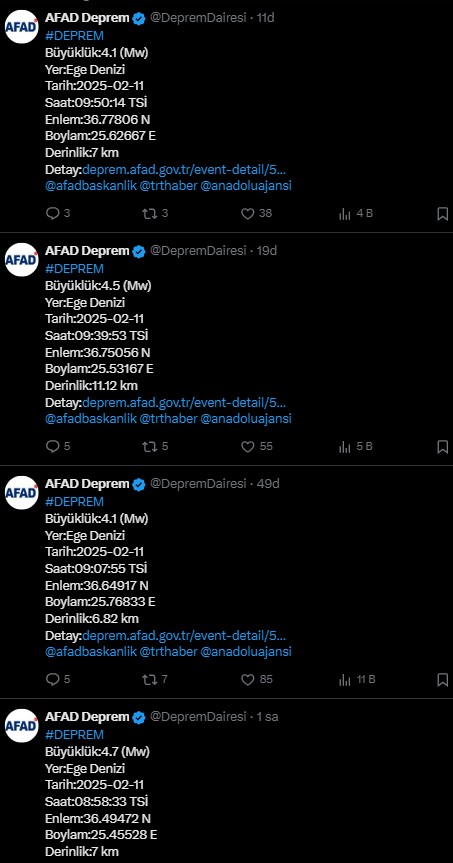The width and height of the screenshot is (453, 863).
Task: Bookmark the 49d earthquake tweet
Action: pyautogui.click(x=442, y=679)
